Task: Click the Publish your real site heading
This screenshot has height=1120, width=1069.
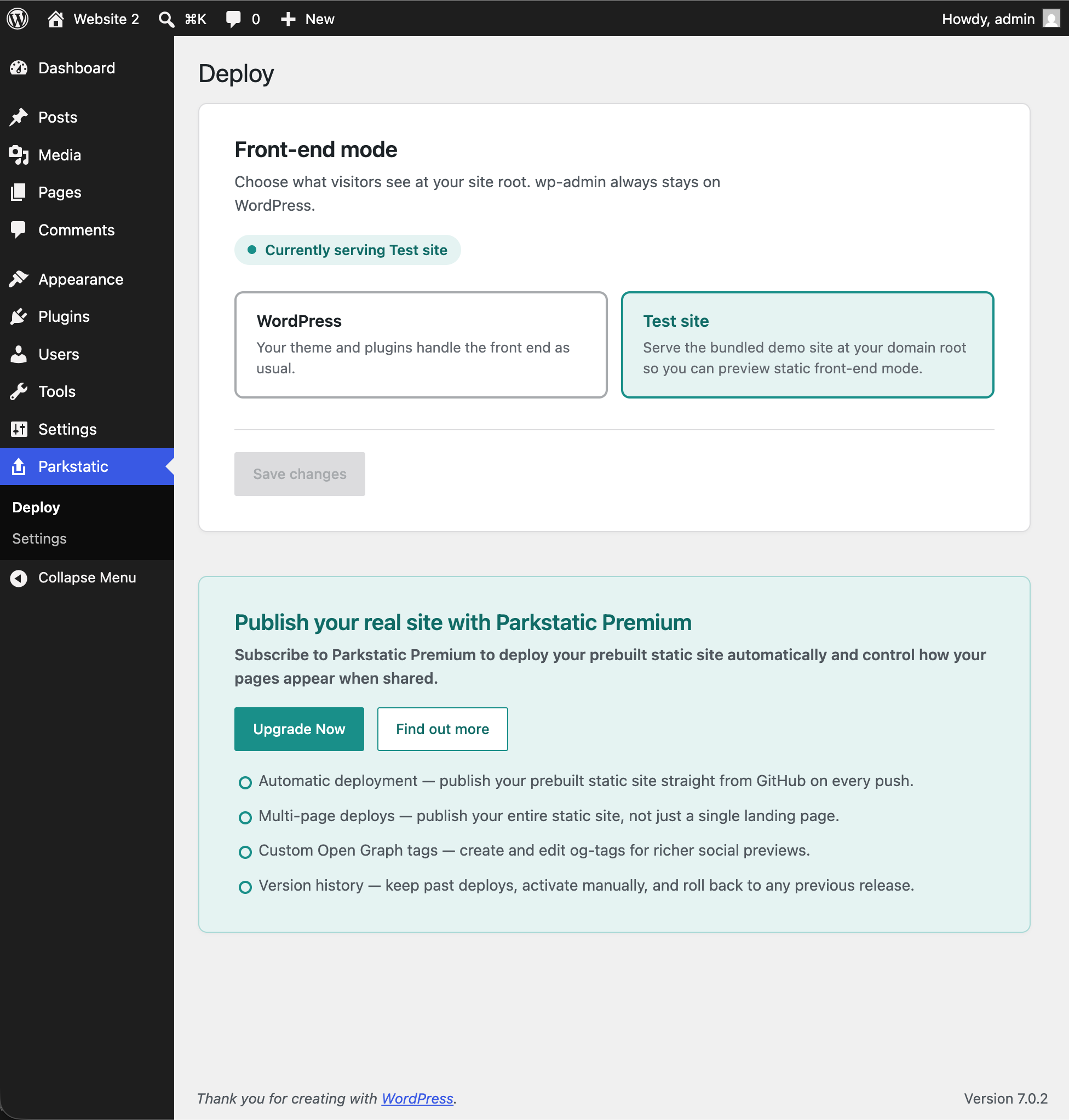Action: coord(463,622)
